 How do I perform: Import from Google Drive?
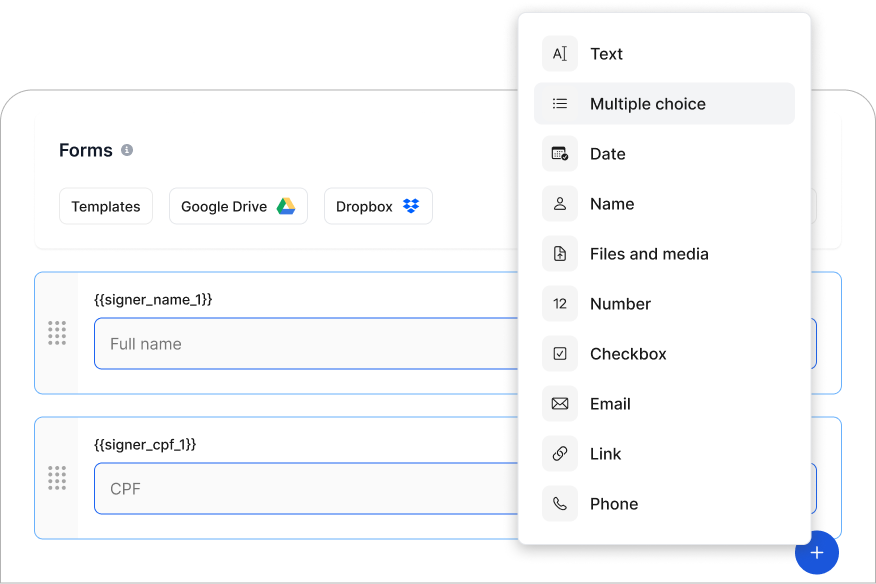[238, 206]
